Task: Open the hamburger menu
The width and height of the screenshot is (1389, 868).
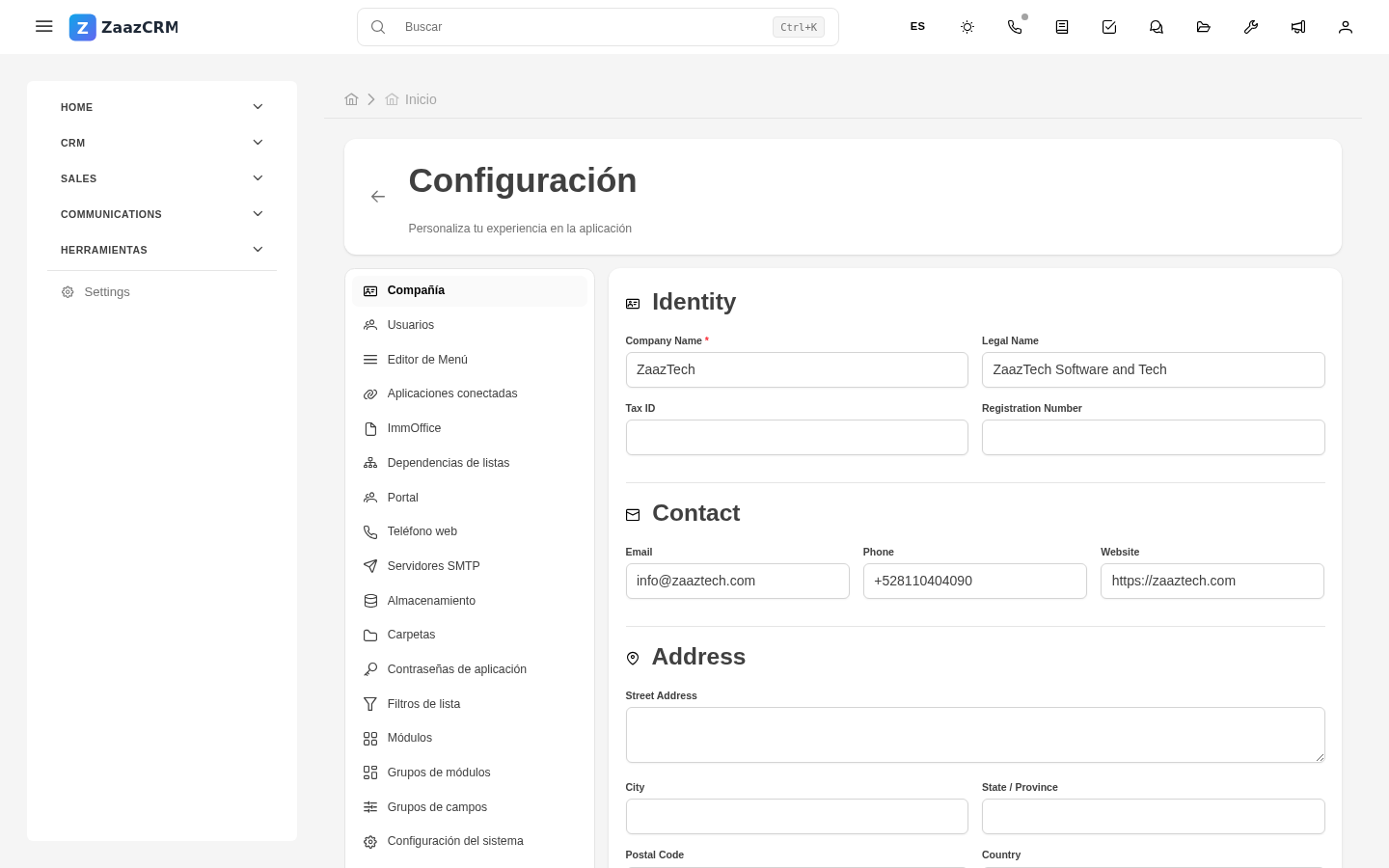Action: [x=43, y=27]
